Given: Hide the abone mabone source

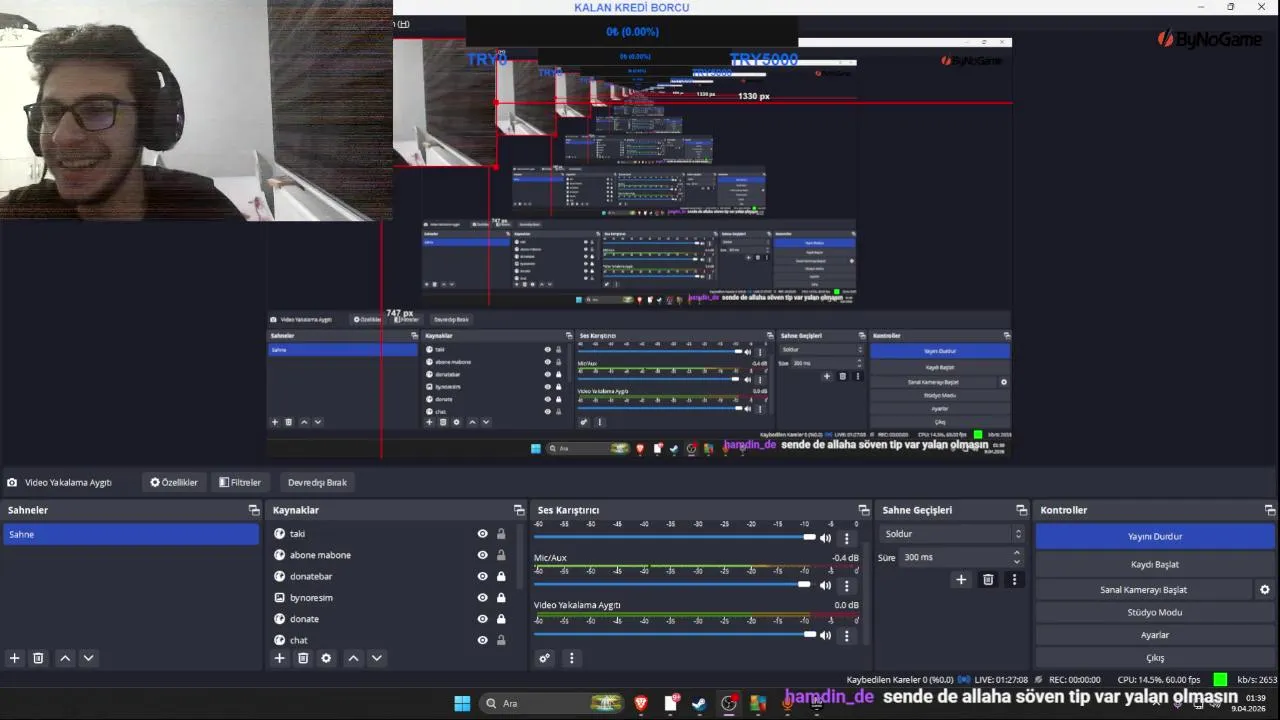Looking at the screenshot, I should 483,555.
